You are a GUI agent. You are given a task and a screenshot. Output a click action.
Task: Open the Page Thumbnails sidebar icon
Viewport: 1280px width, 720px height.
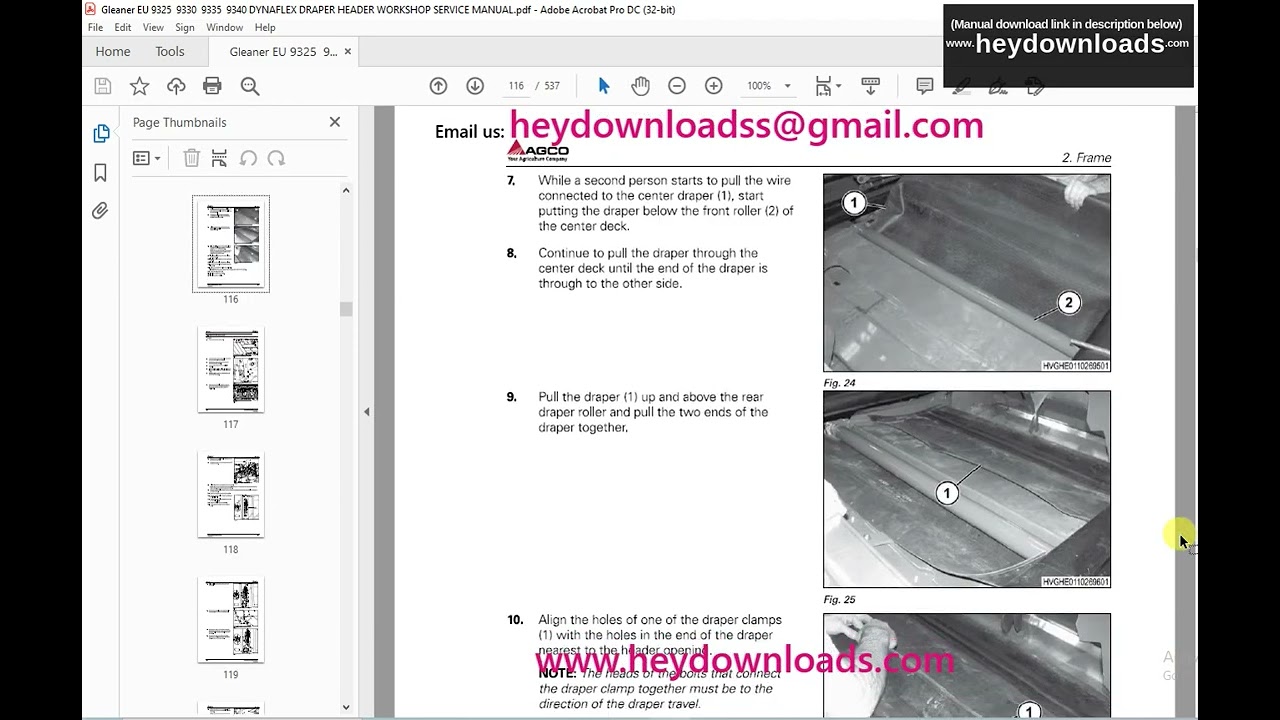pos(101,133)
